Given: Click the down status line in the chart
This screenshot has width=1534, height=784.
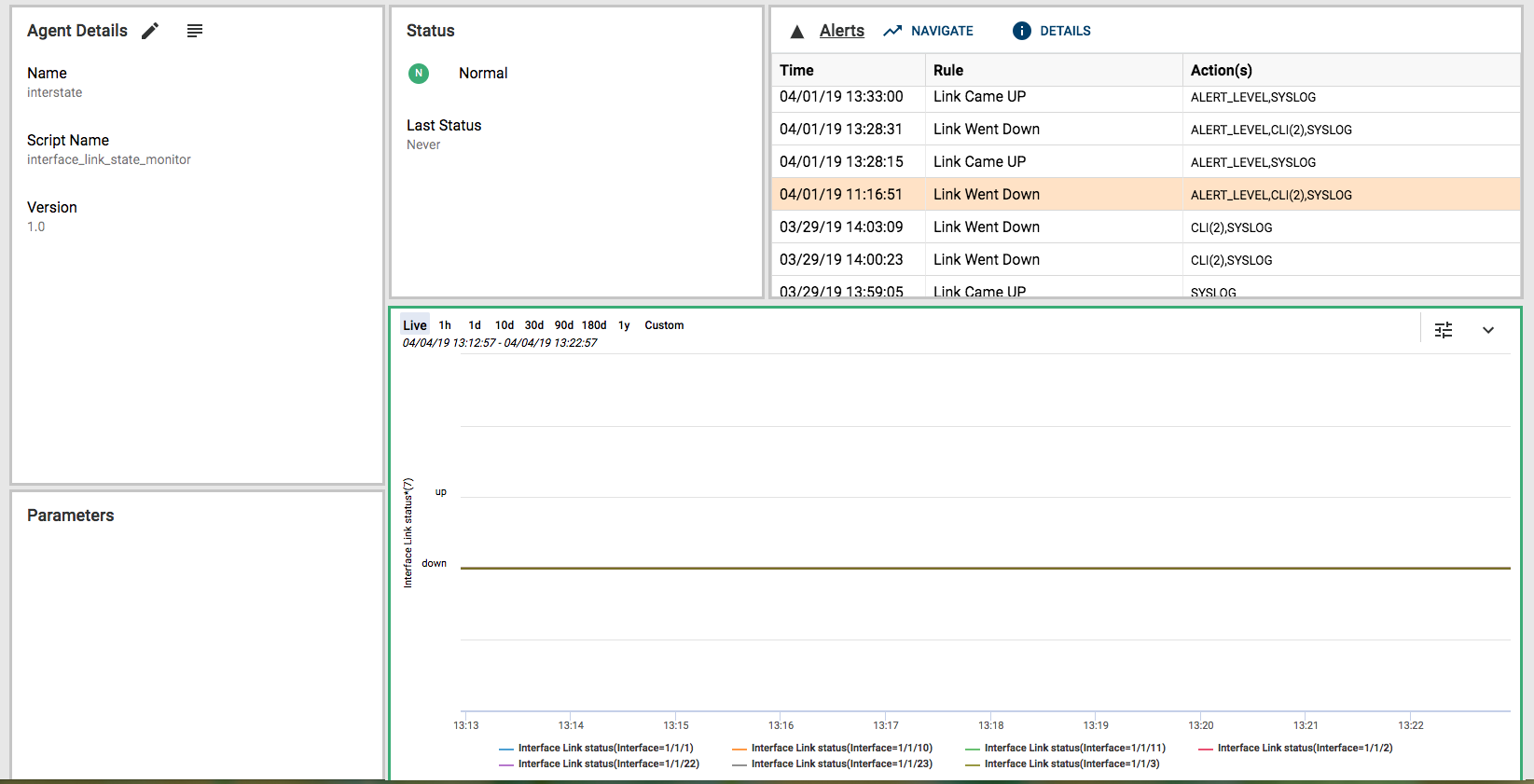Looking at the screenshot, I should [986, 568].
